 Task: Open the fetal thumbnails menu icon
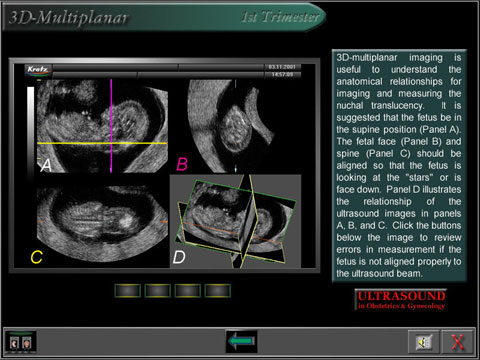click(21, 342)
